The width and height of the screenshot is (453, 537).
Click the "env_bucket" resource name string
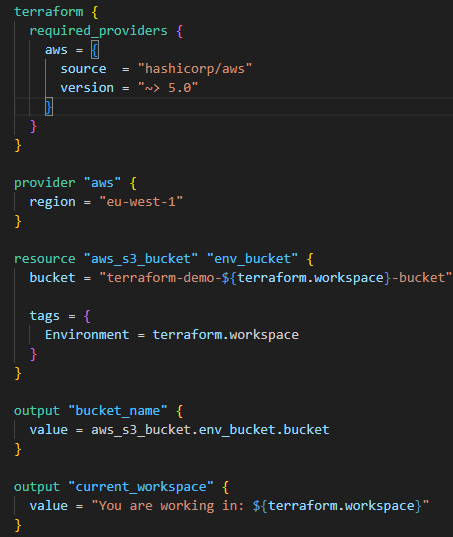tap(252, 259)
